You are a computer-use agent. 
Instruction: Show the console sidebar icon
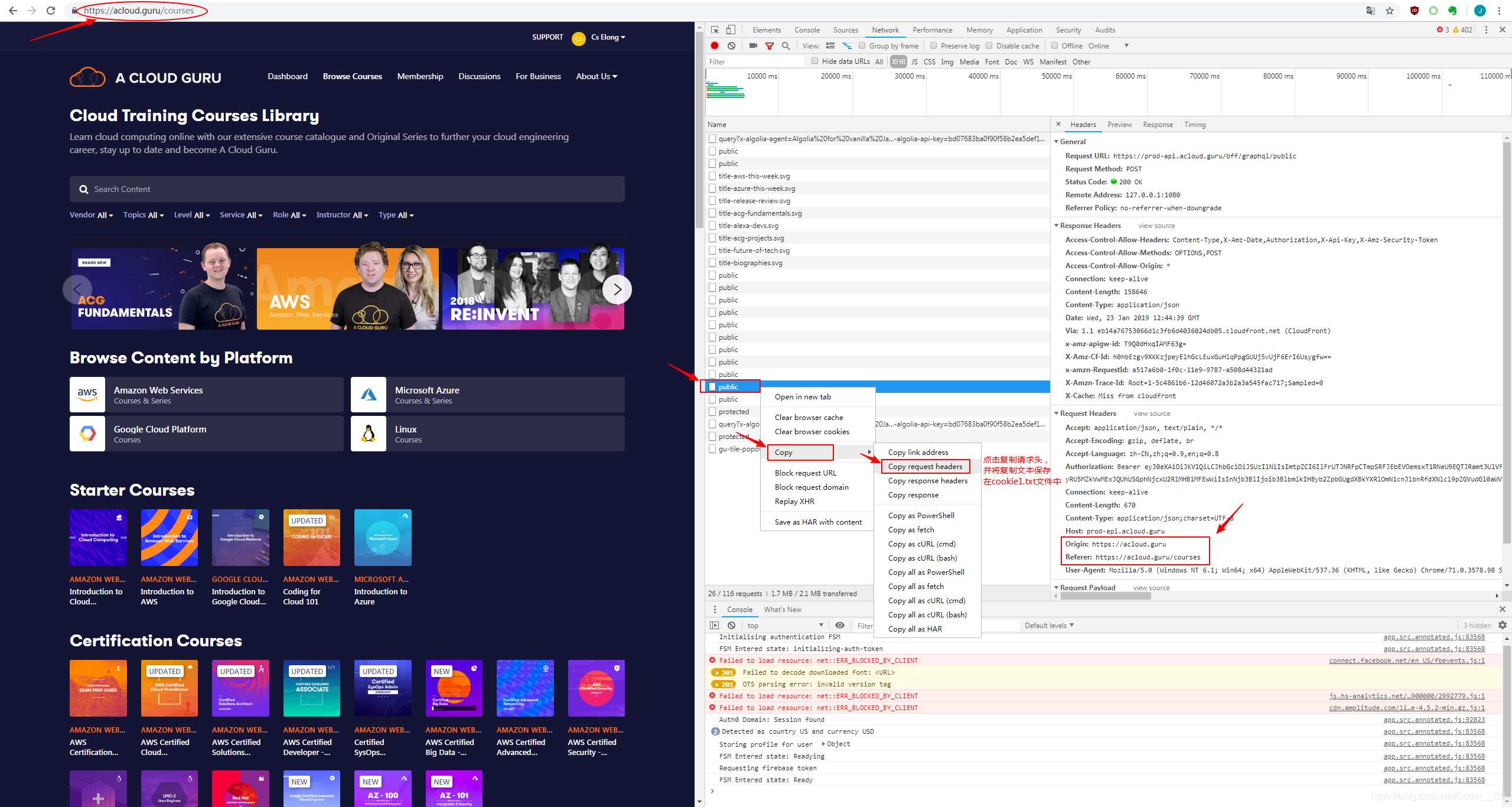[715, 625]
